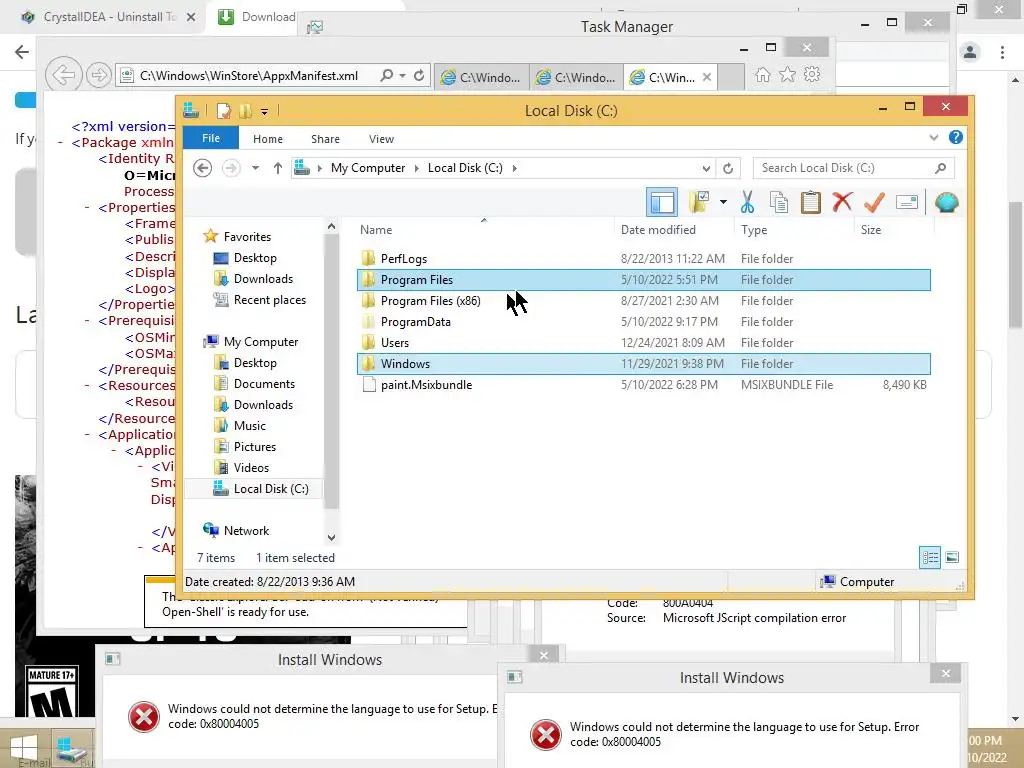
Task: Click the Paste clipboard icon in Explorer toolbar
Action: tap(810, 202)
